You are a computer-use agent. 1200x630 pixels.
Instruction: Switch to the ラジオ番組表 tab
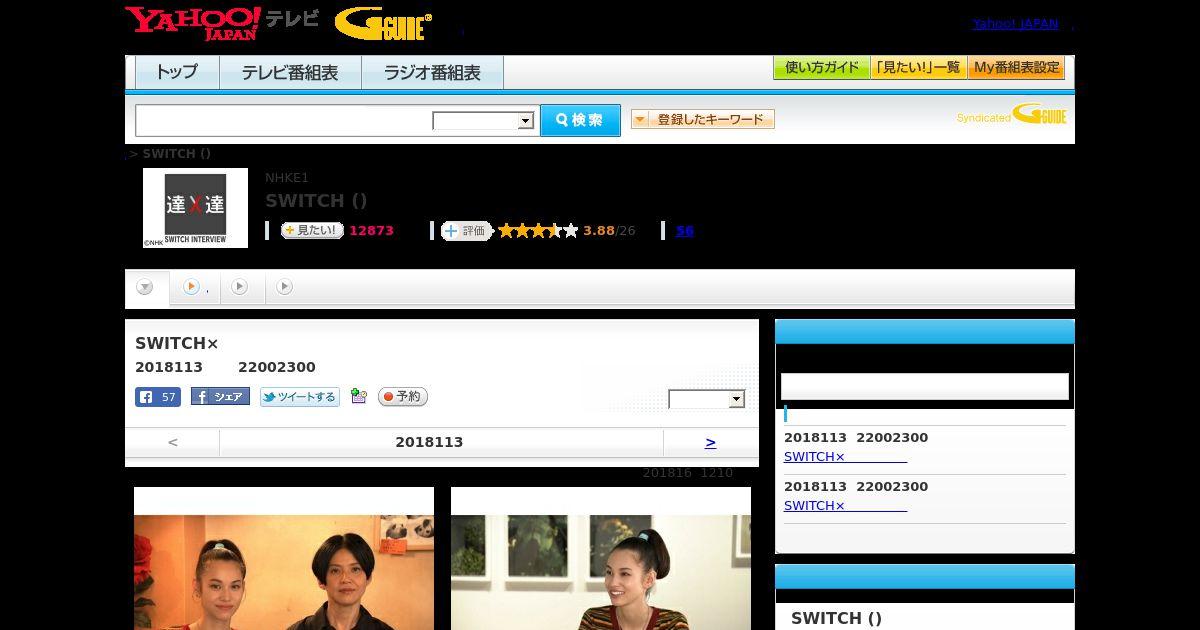click(432, 72)
